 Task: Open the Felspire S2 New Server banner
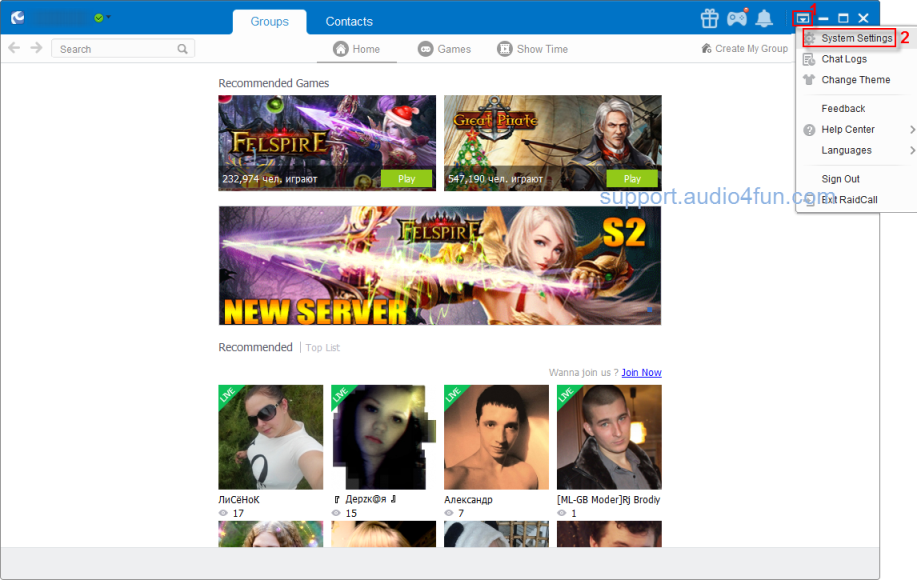point(440,265)
